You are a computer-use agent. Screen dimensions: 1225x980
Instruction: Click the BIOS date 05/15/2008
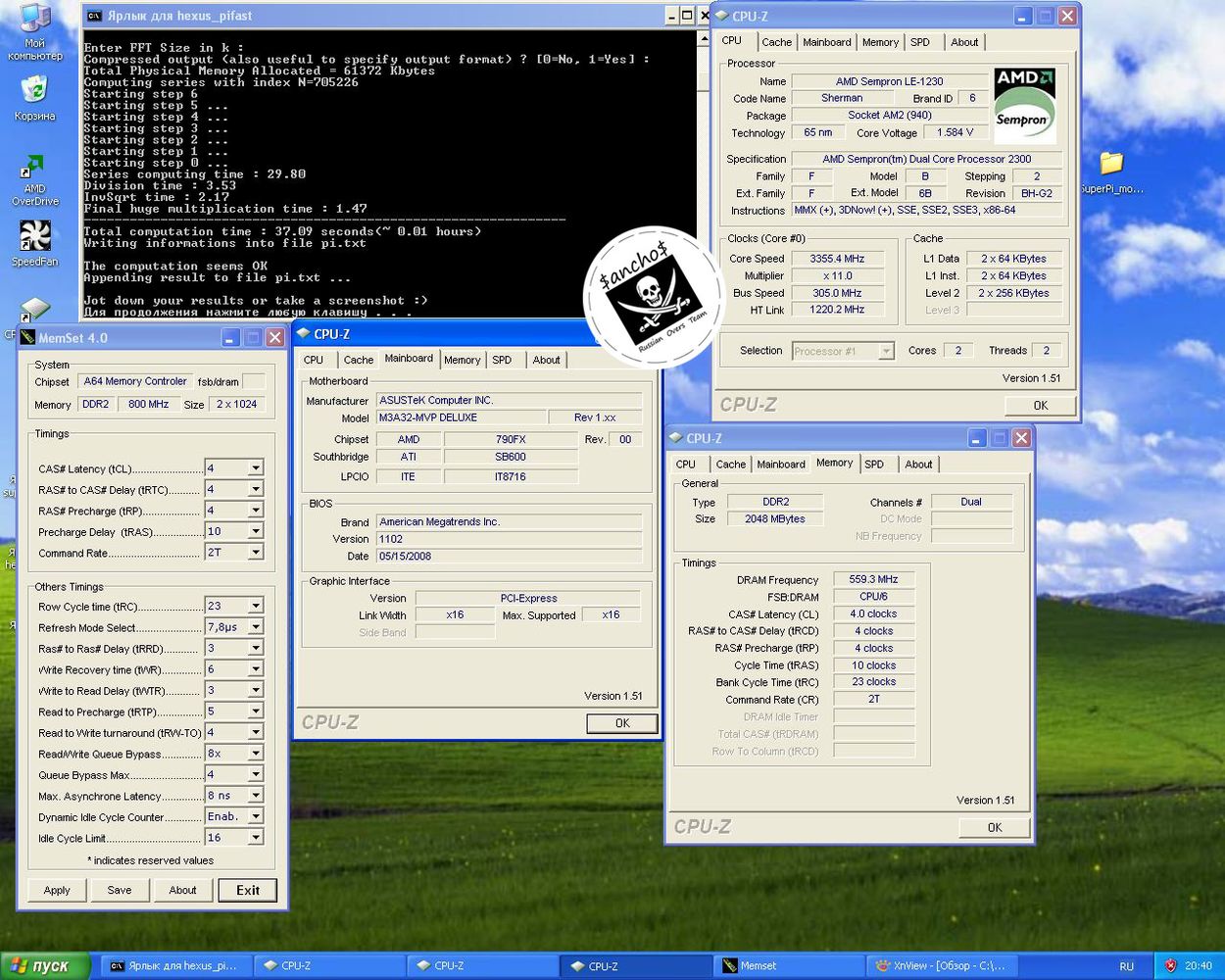[509, 556]
